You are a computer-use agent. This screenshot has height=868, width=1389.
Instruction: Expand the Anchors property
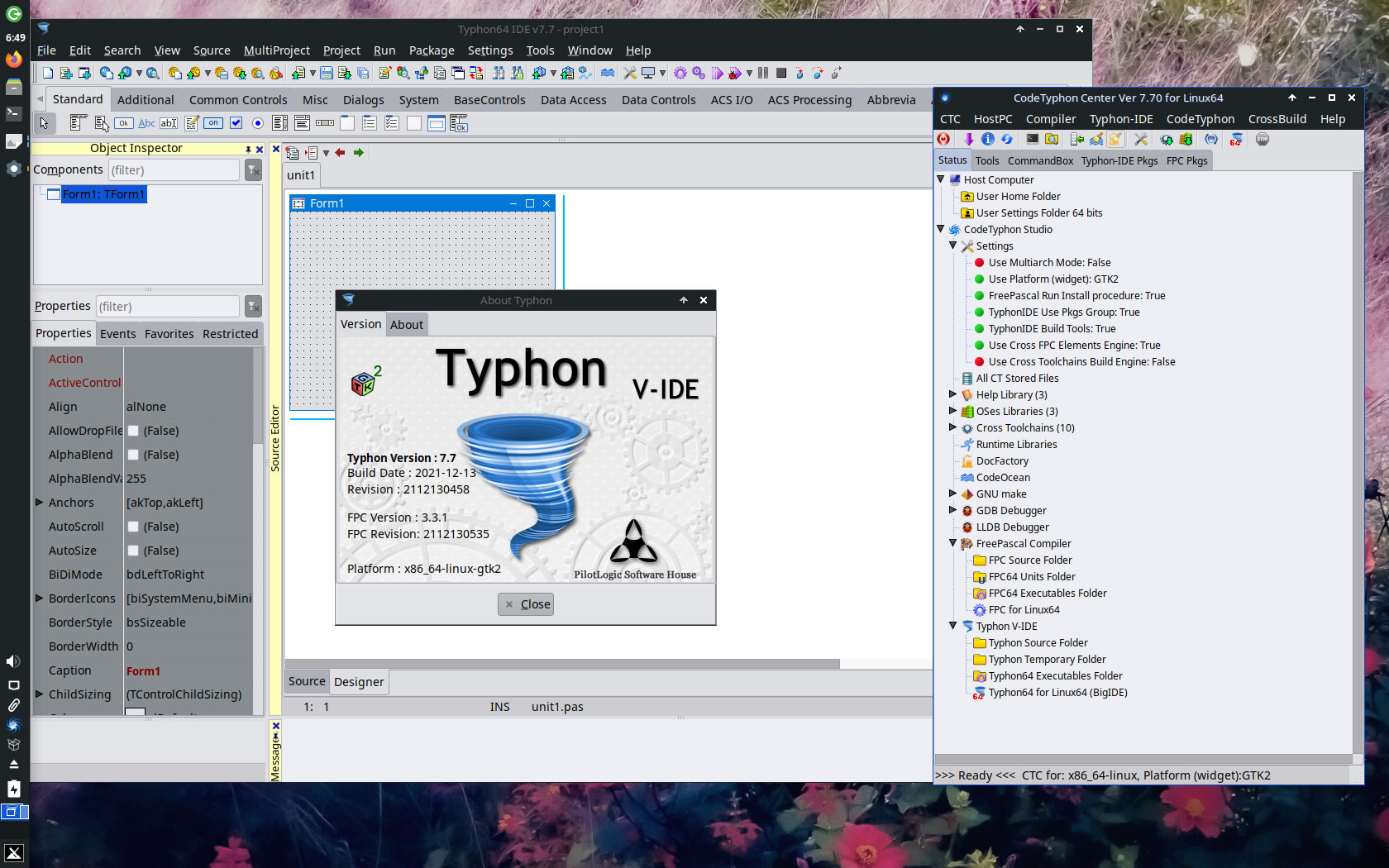pos(39,502)
